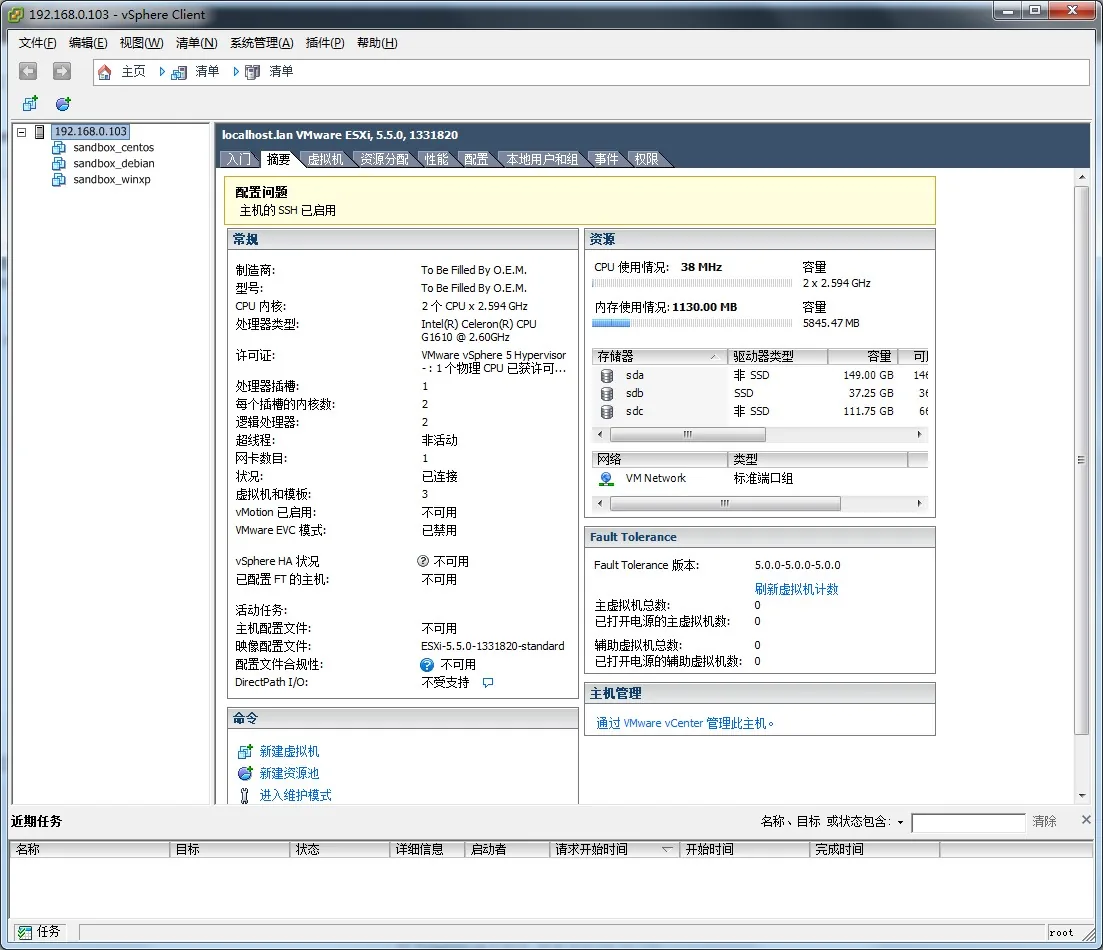Switch to the 配置 tab
1103x950 pixels.
tap(476, 159)
